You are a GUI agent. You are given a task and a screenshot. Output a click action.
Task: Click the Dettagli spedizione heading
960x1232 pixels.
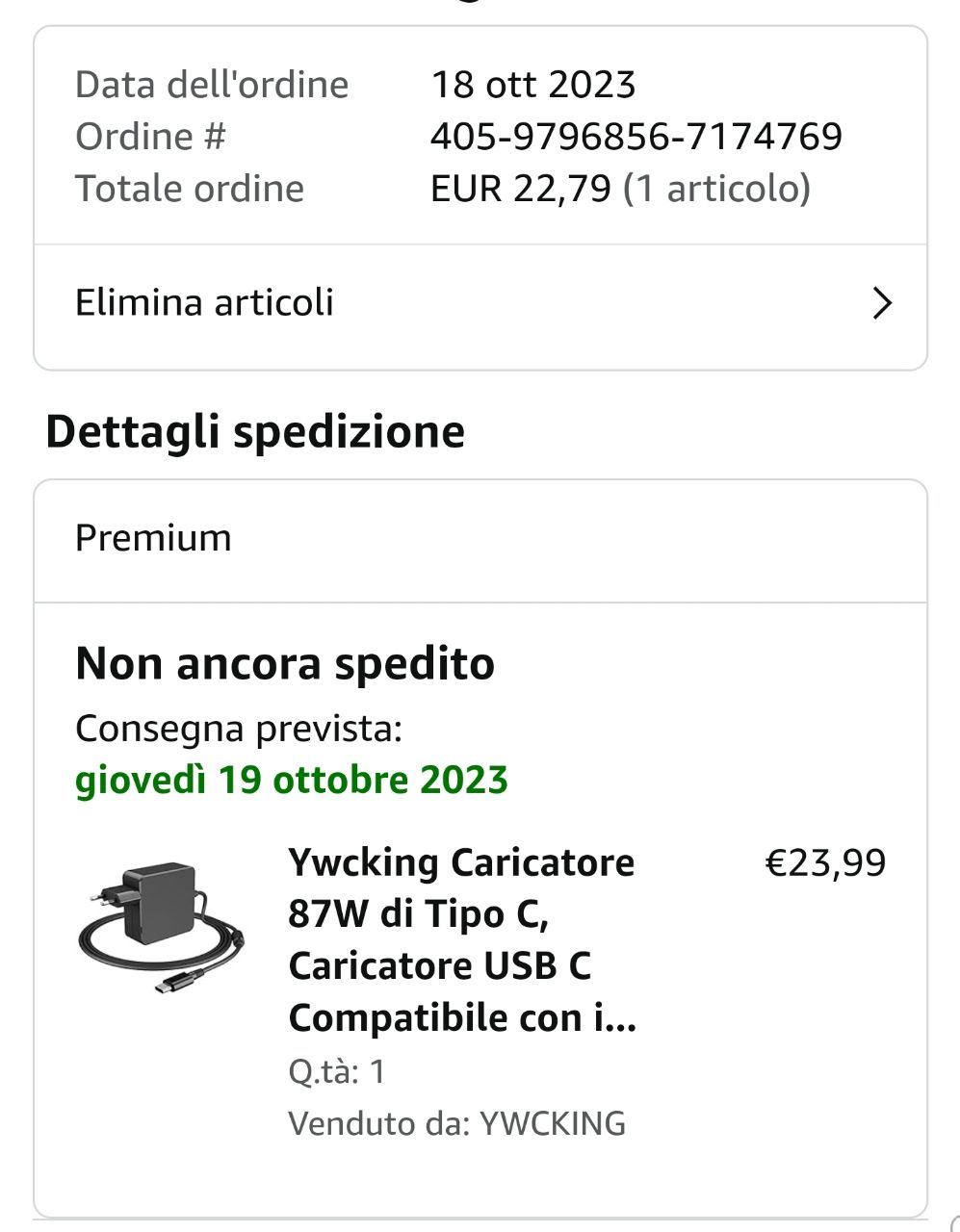(x=255, y=431)
